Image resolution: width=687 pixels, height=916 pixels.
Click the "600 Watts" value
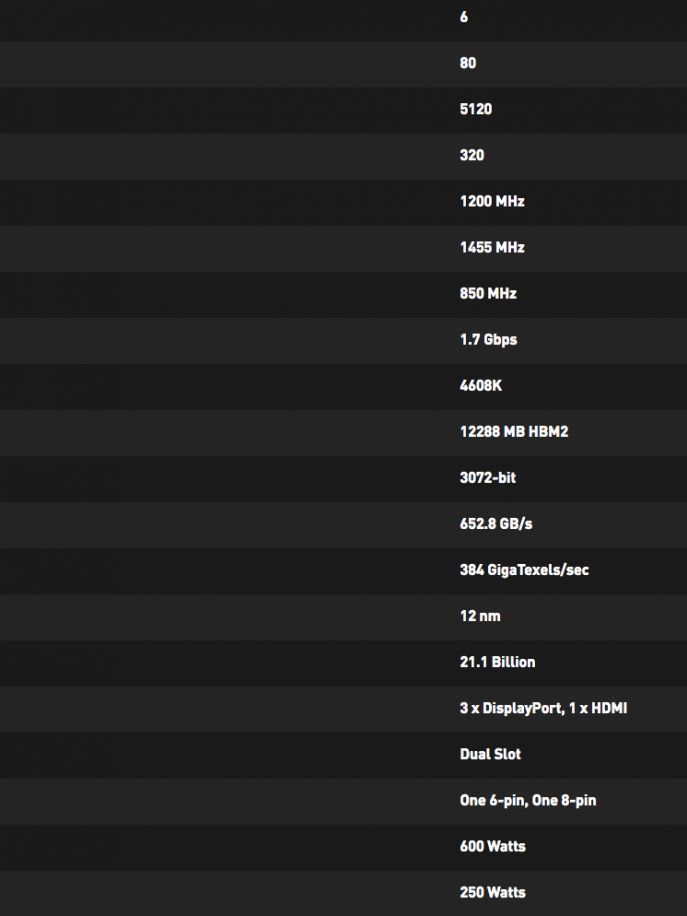(492, 845)
